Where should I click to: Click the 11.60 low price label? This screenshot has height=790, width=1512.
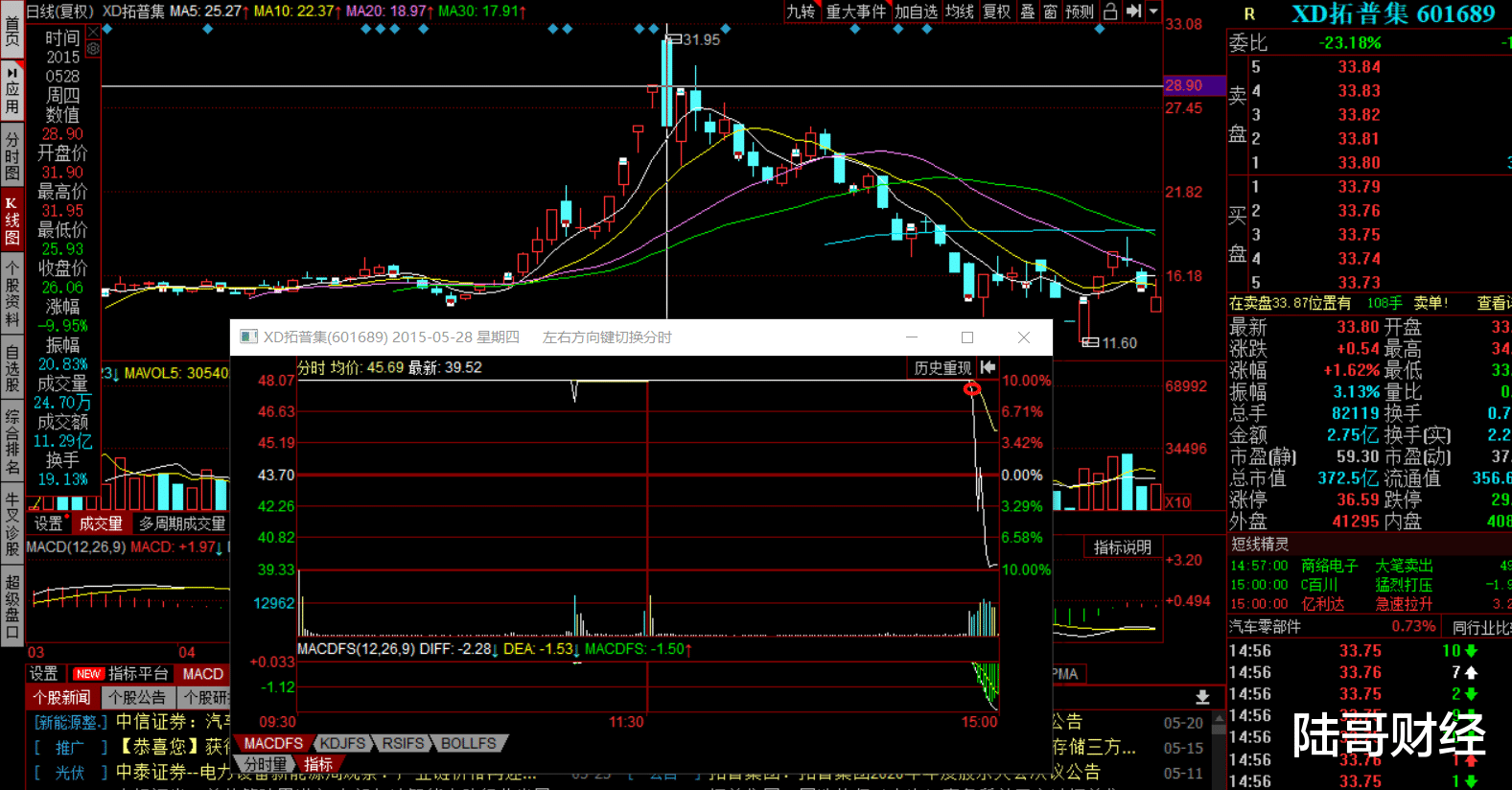click(x=1119, y=343)
